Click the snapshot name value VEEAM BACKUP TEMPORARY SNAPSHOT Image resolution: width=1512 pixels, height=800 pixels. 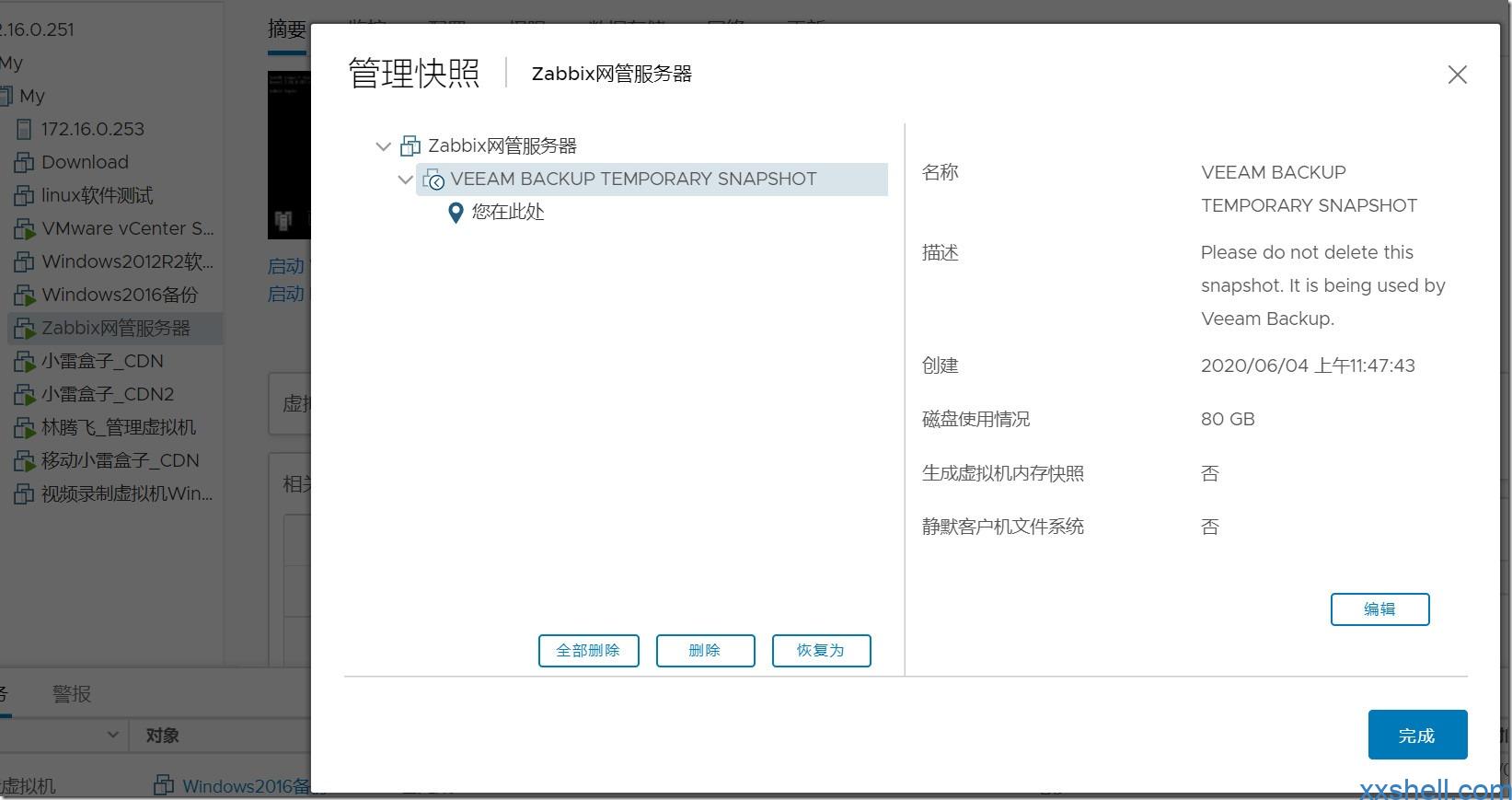(x=1309, y=189)
